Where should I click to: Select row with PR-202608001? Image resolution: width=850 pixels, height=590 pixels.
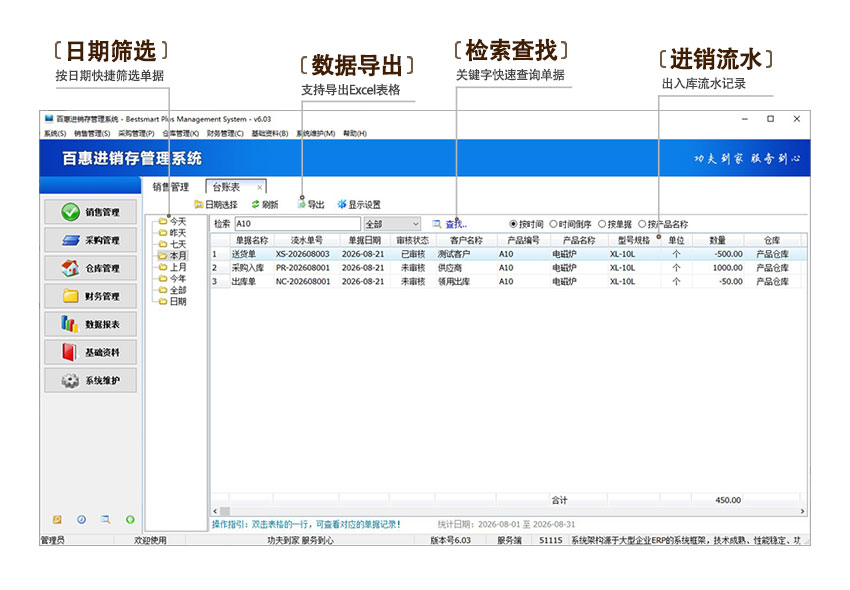coord(508,267)
